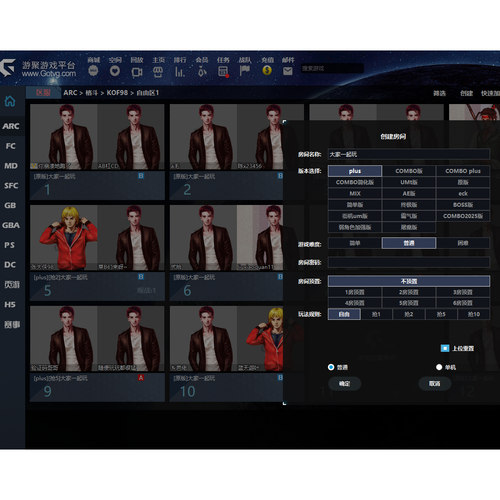Select the 单机 radio button
This screenshot has height=500, width=500.
[439, 367]
